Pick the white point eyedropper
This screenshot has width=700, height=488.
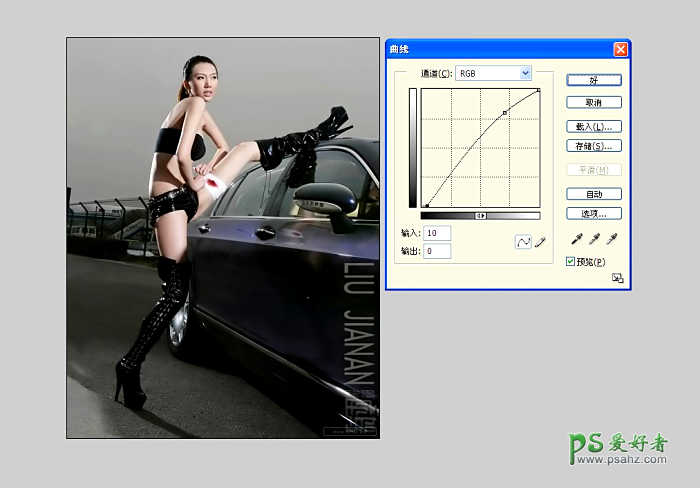click(x=611, y=239)
